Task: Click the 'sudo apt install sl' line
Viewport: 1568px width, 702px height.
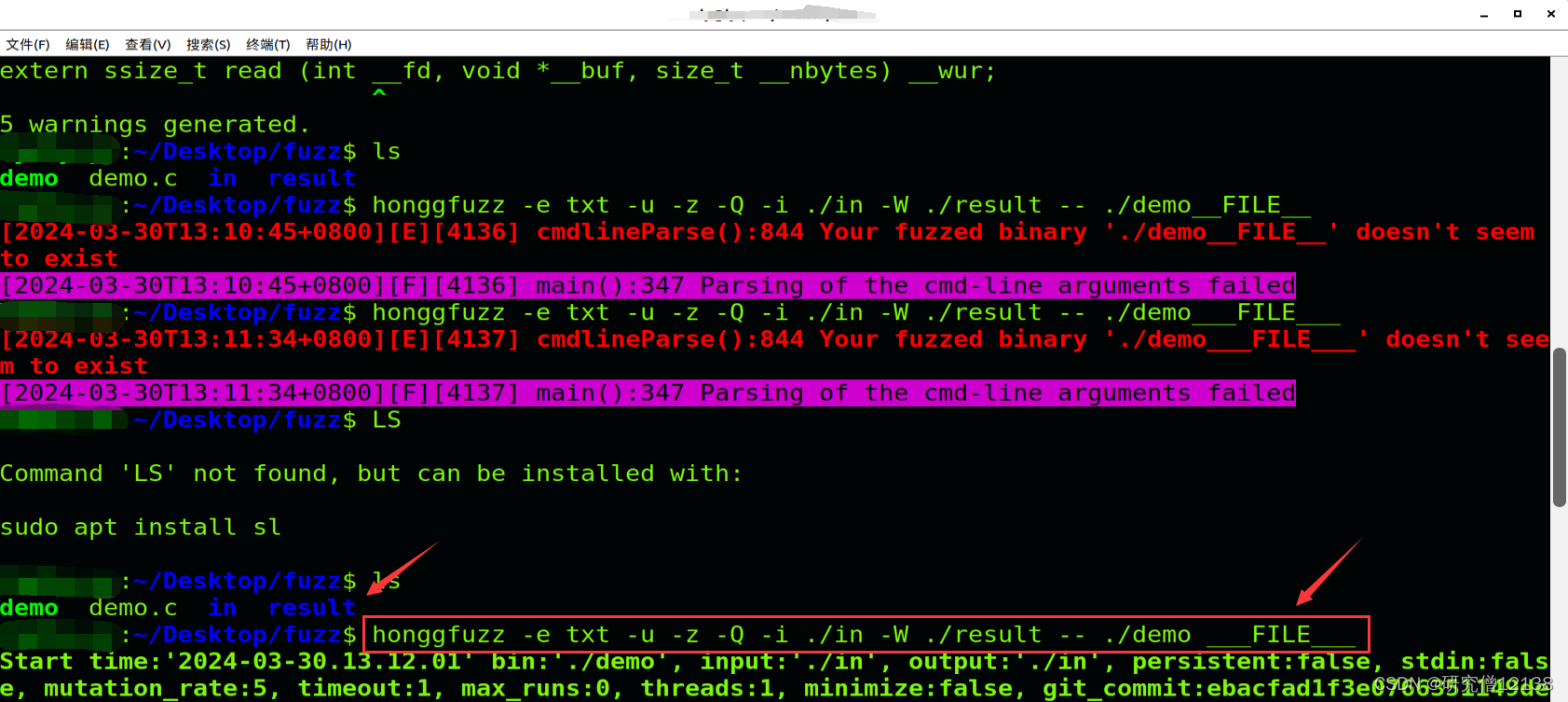Action: tap(141, 528)
